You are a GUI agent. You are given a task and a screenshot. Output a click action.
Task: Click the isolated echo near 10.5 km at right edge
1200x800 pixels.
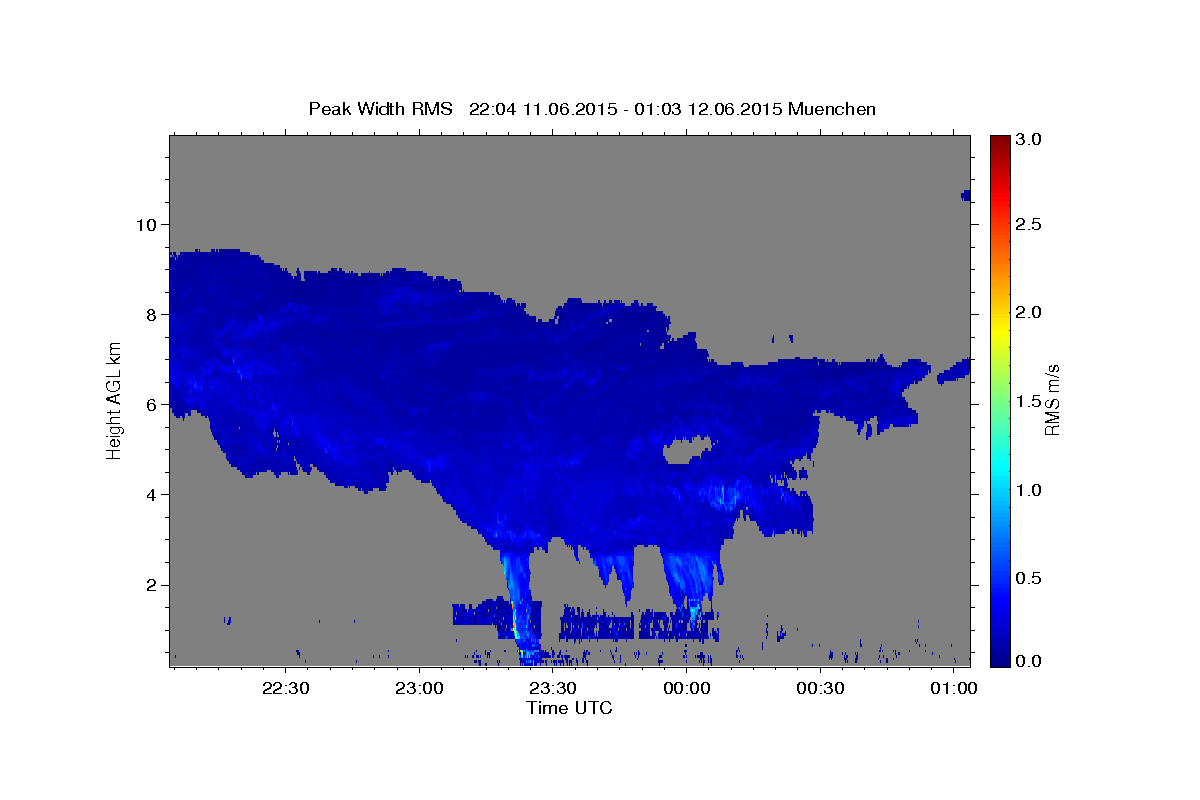click(966, 196)
